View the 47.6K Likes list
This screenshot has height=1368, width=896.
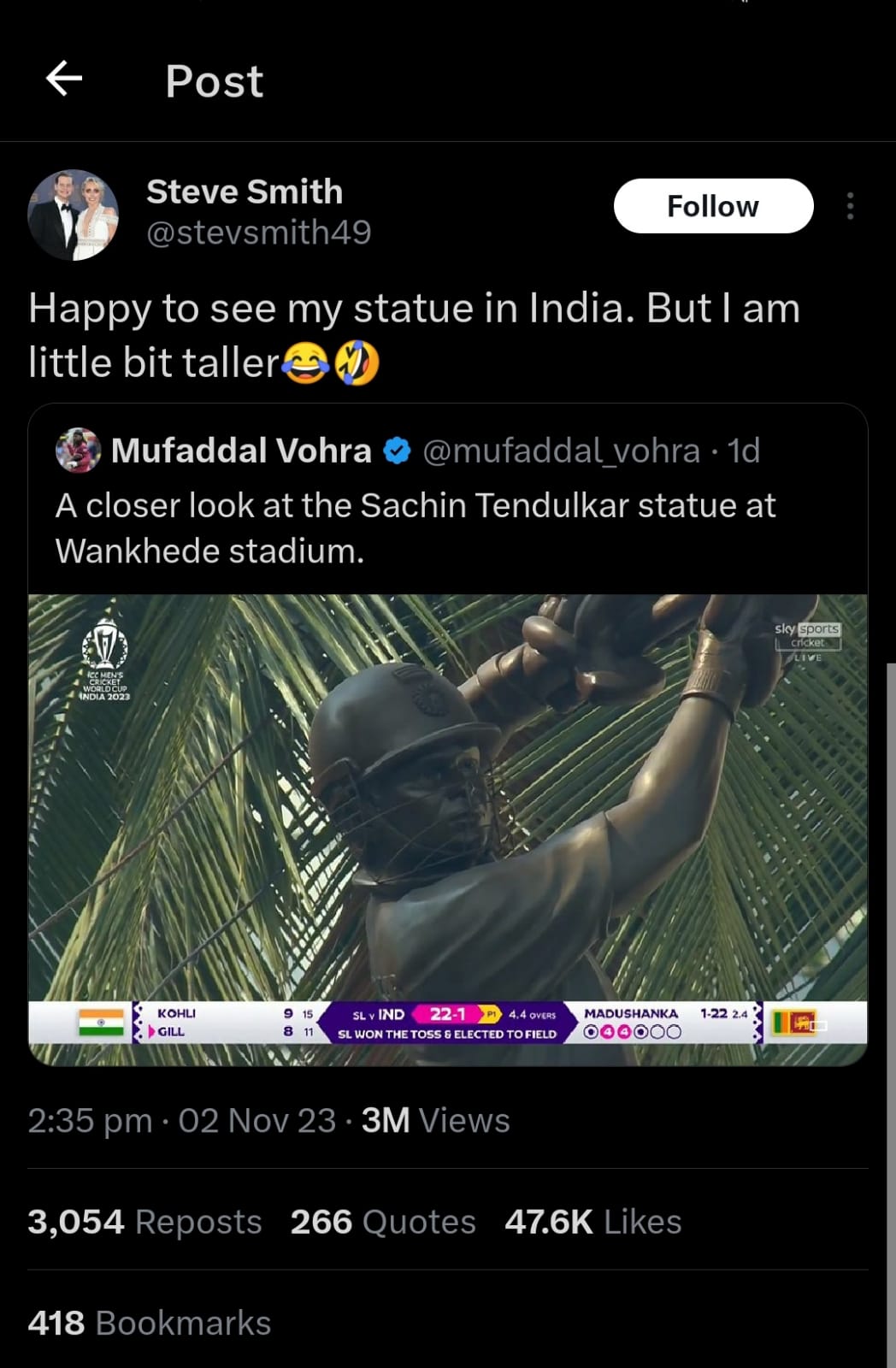point(592,1222)
